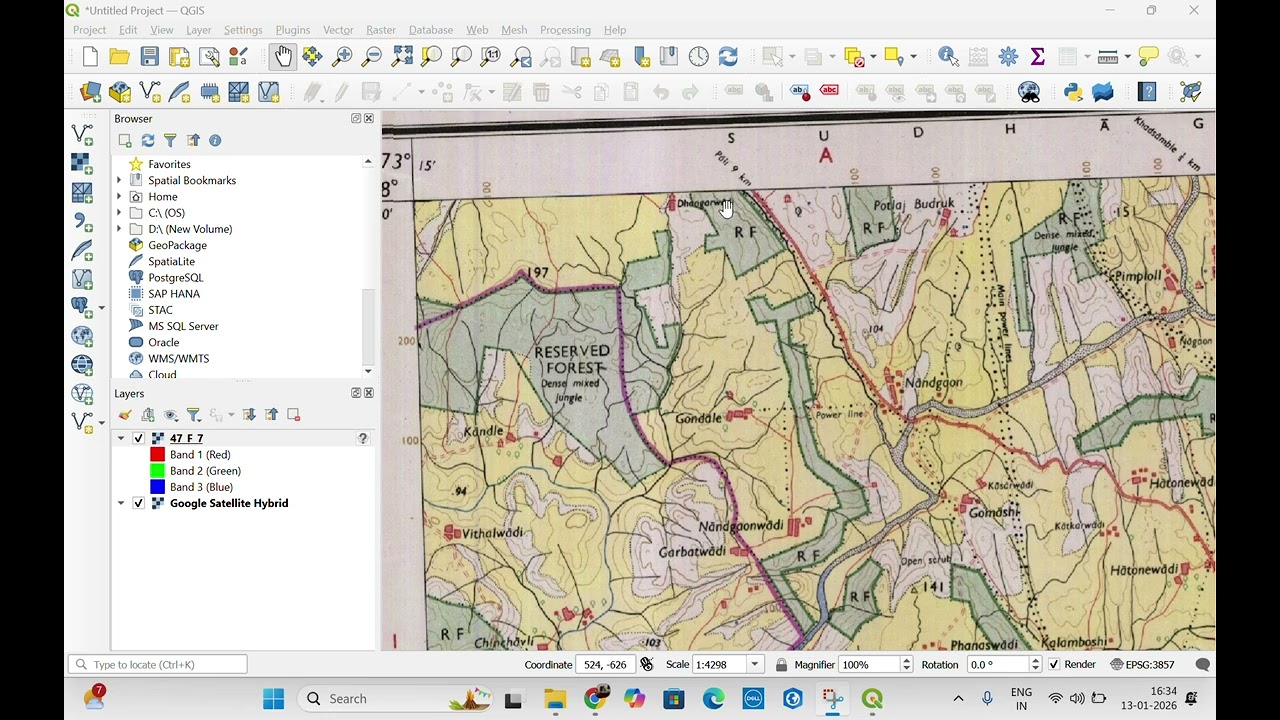The height and width of the screenshot is (720, 1280).
Task: Open the Processing Toolbox gear icon
Action: click(1008, 57)
